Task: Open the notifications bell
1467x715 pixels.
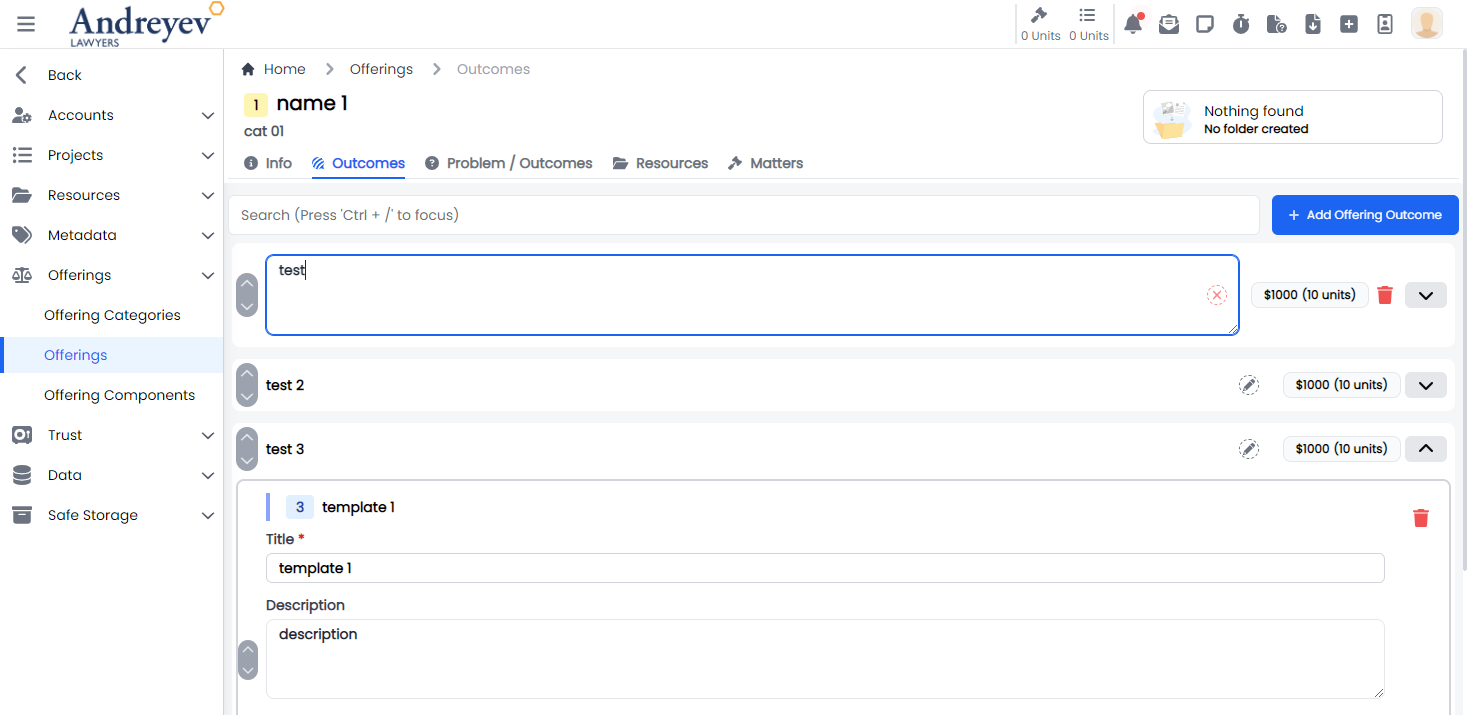Action: click(1132, 24)
